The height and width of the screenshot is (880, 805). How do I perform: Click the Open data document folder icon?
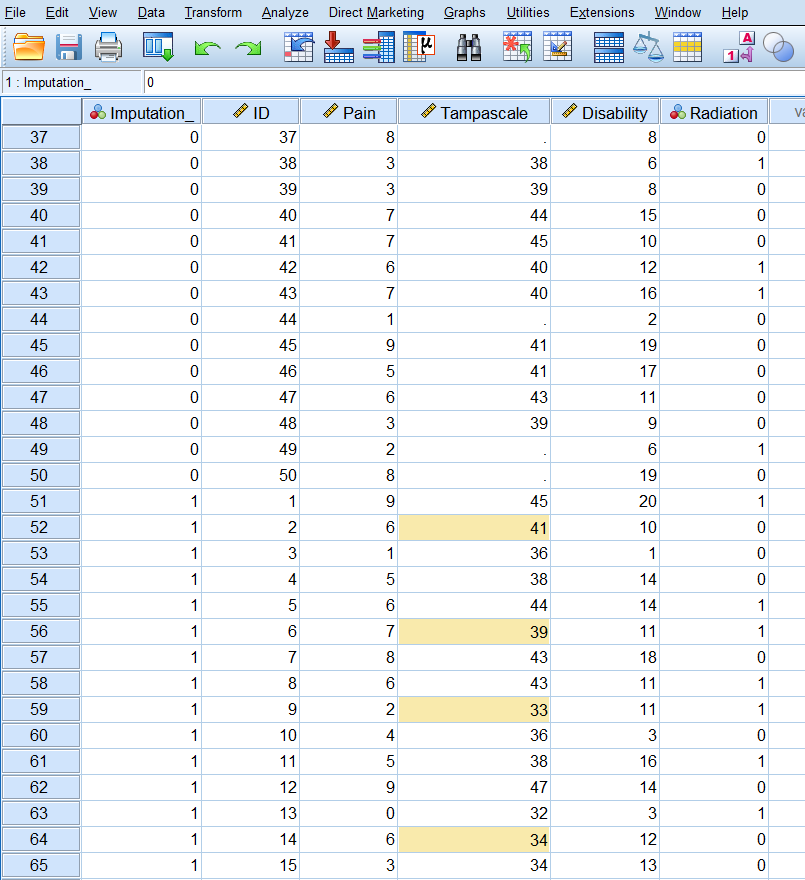click(30, 47)
